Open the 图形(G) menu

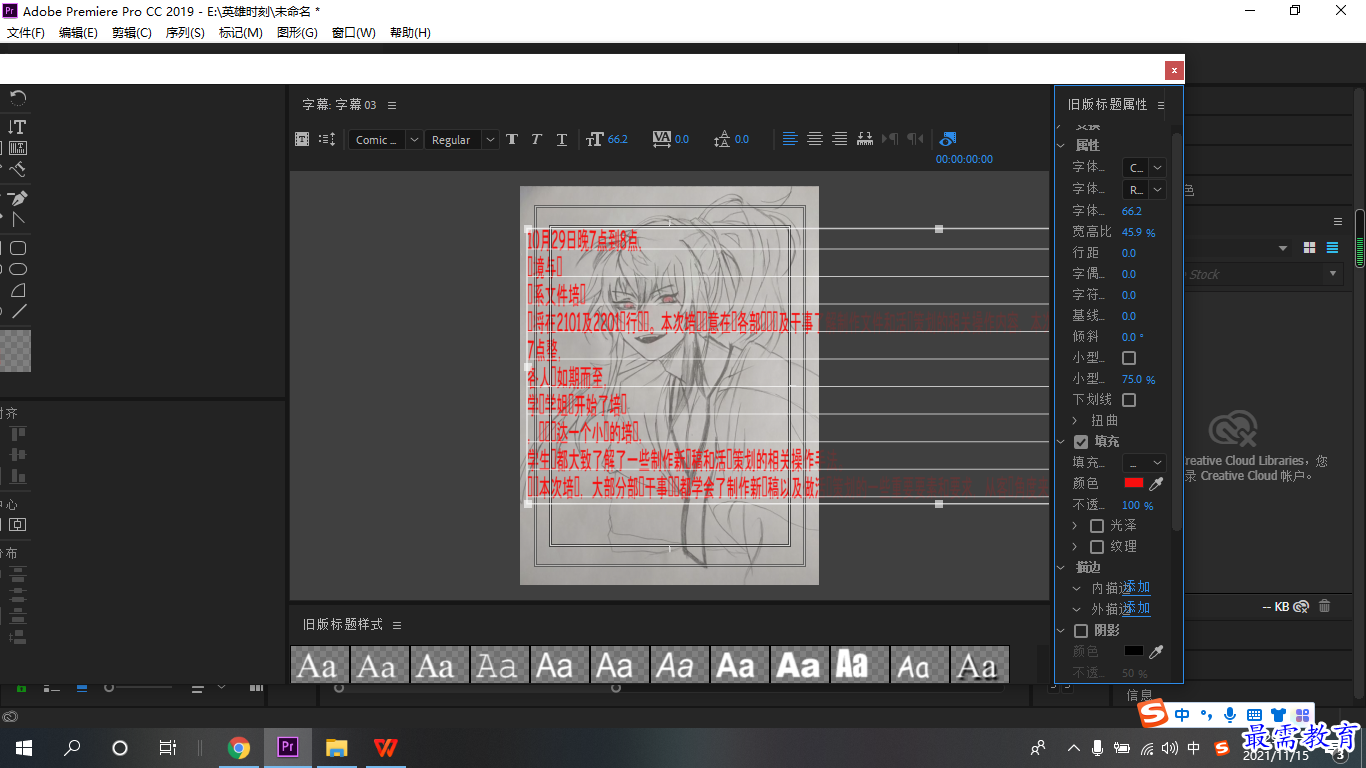coord(297,33)
